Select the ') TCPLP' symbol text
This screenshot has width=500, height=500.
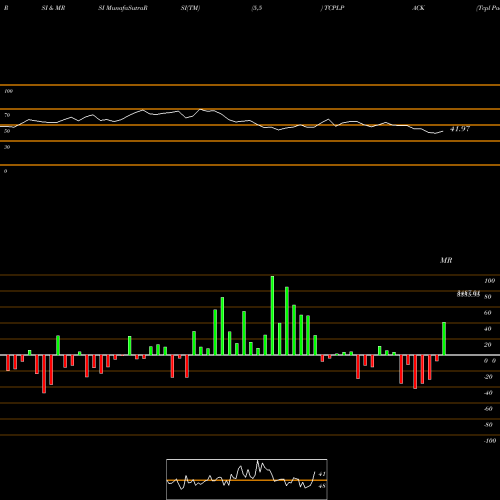pyautogui.click(x=332, y=8)
